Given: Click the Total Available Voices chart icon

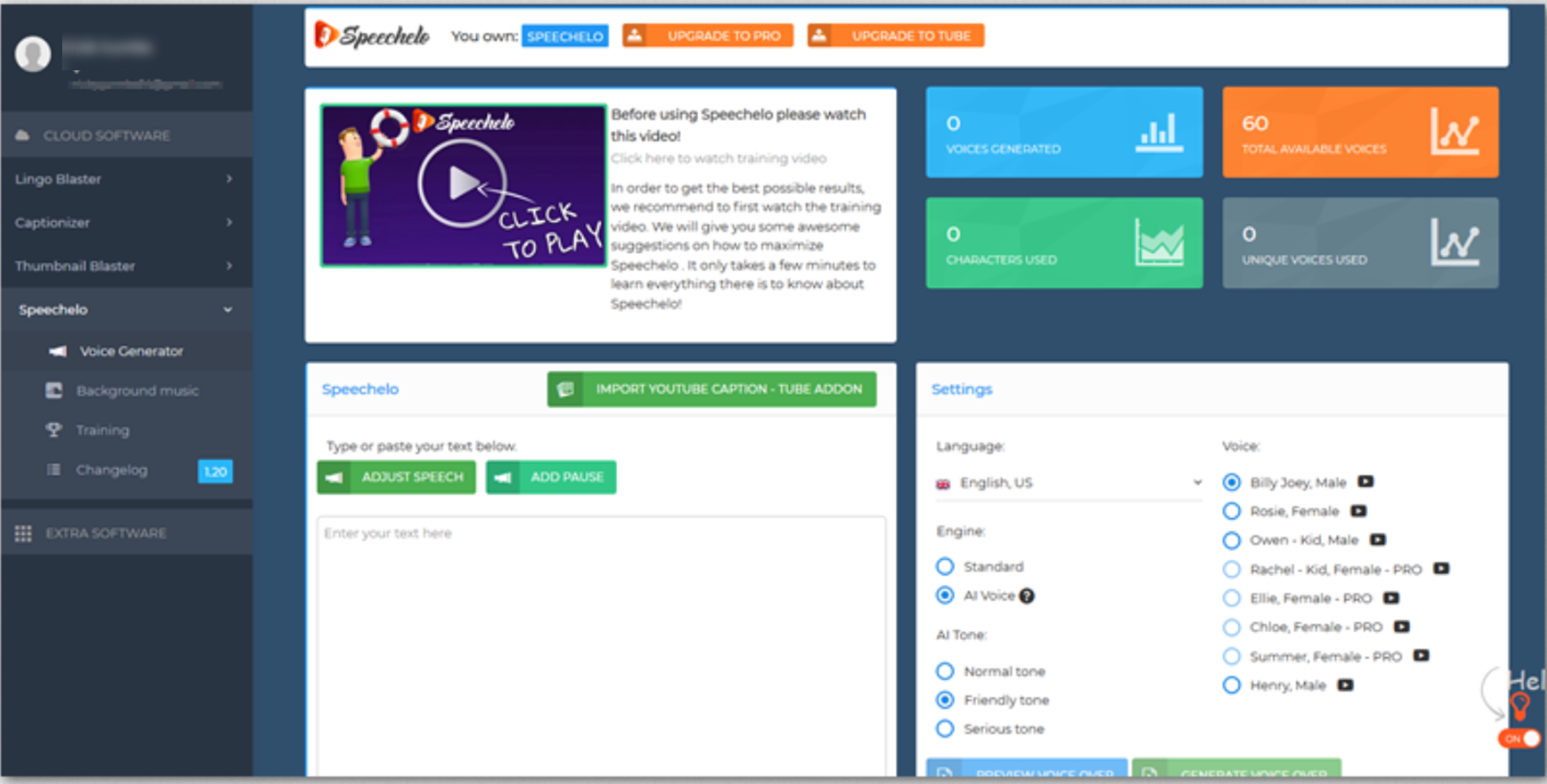Looking at the screenshot, I should pyautogui.click(x=1455, y=131).
